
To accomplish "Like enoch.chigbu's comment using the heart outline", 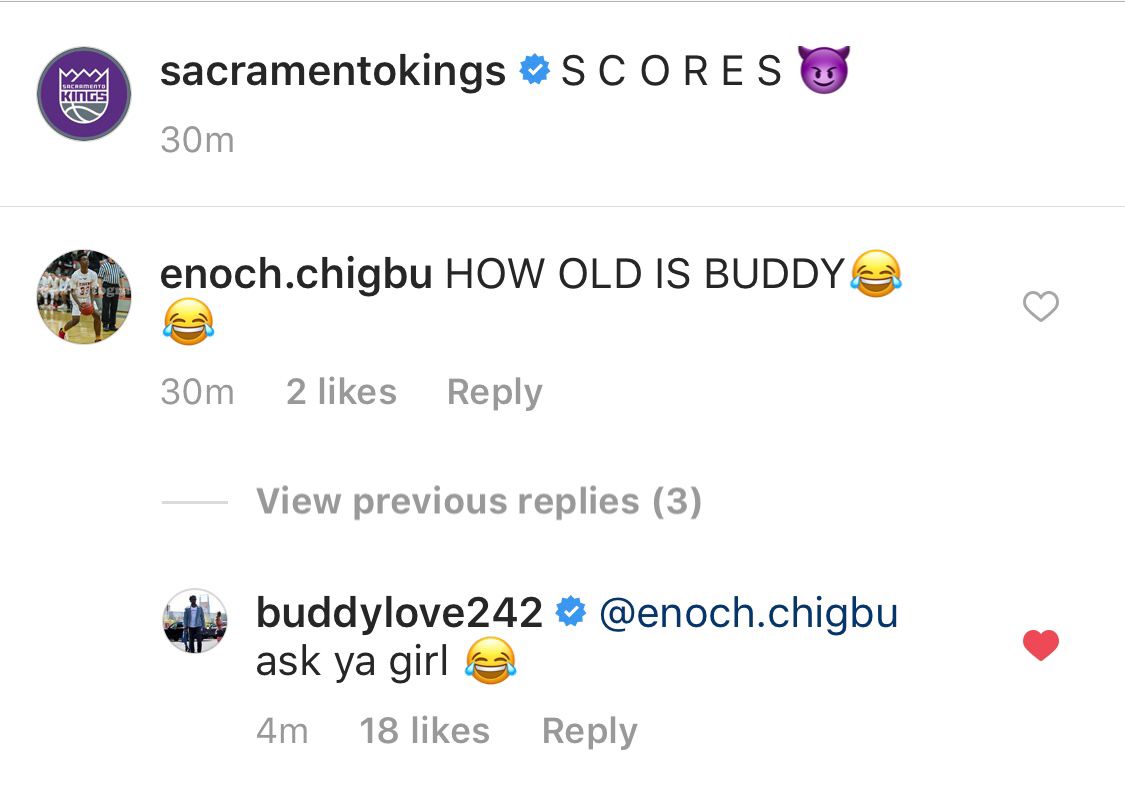I will pos(1041,307).
